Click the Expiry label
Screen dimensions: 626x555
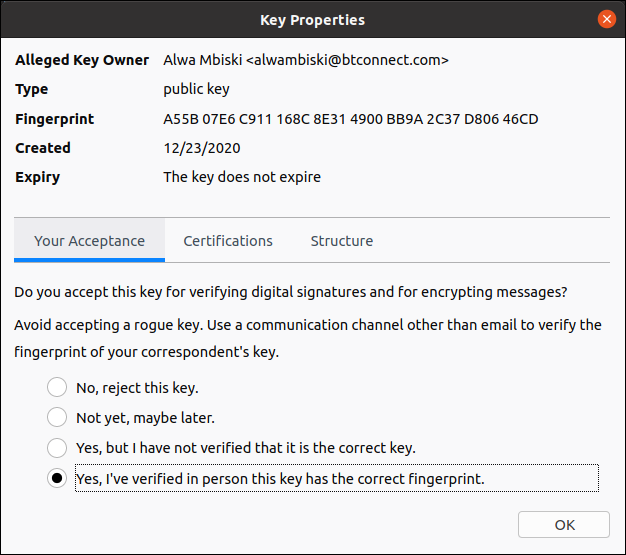38,177
